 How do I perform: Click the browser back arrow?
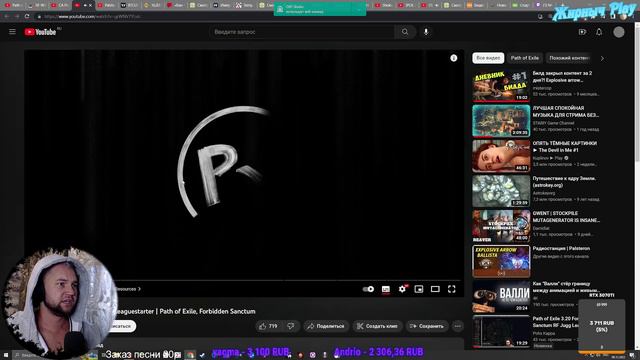(7, 16)
